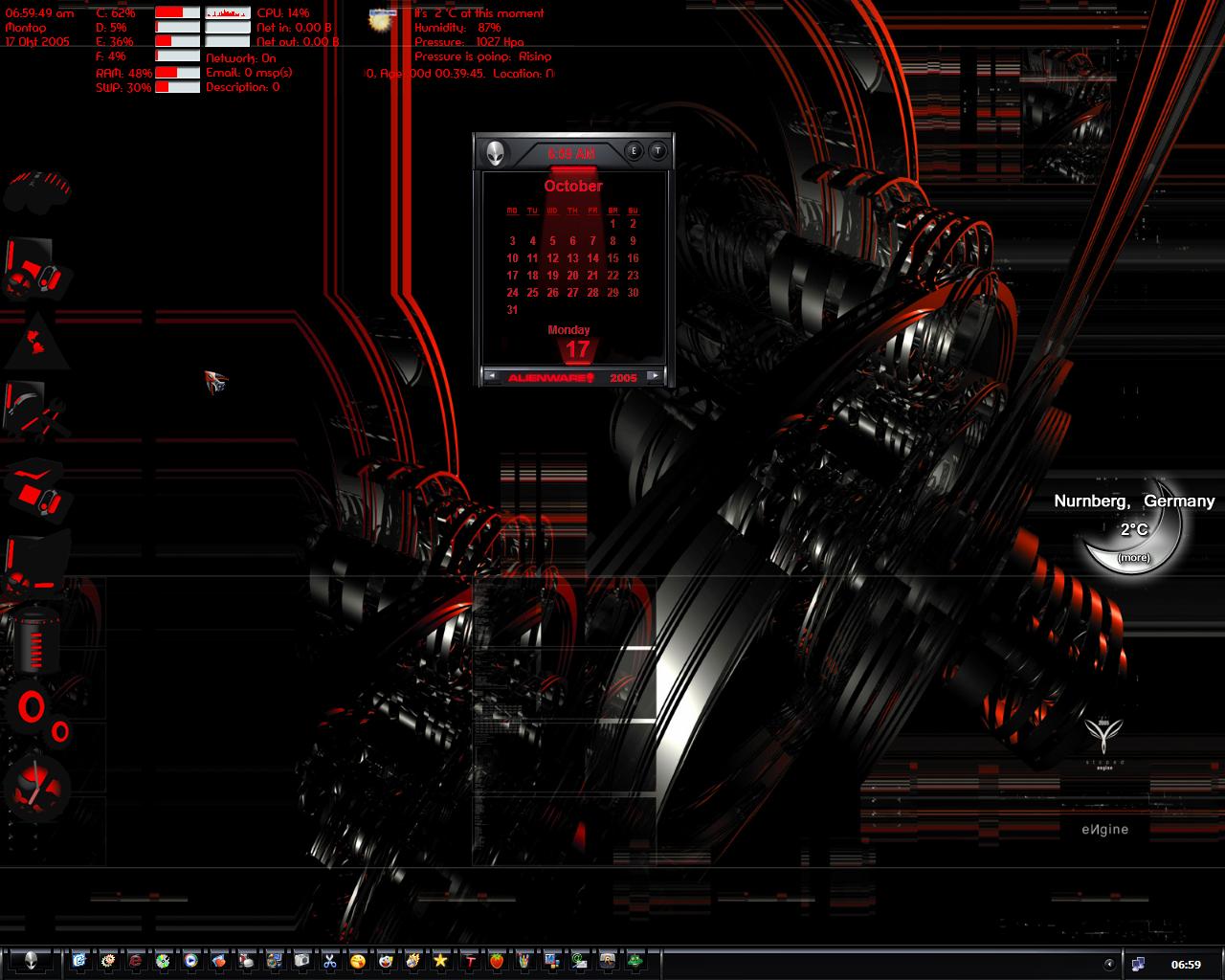This screenshot has height=980, width=1225.
Task: Expand hidden system tray icons arrow
Action: tap(1109, 964)
